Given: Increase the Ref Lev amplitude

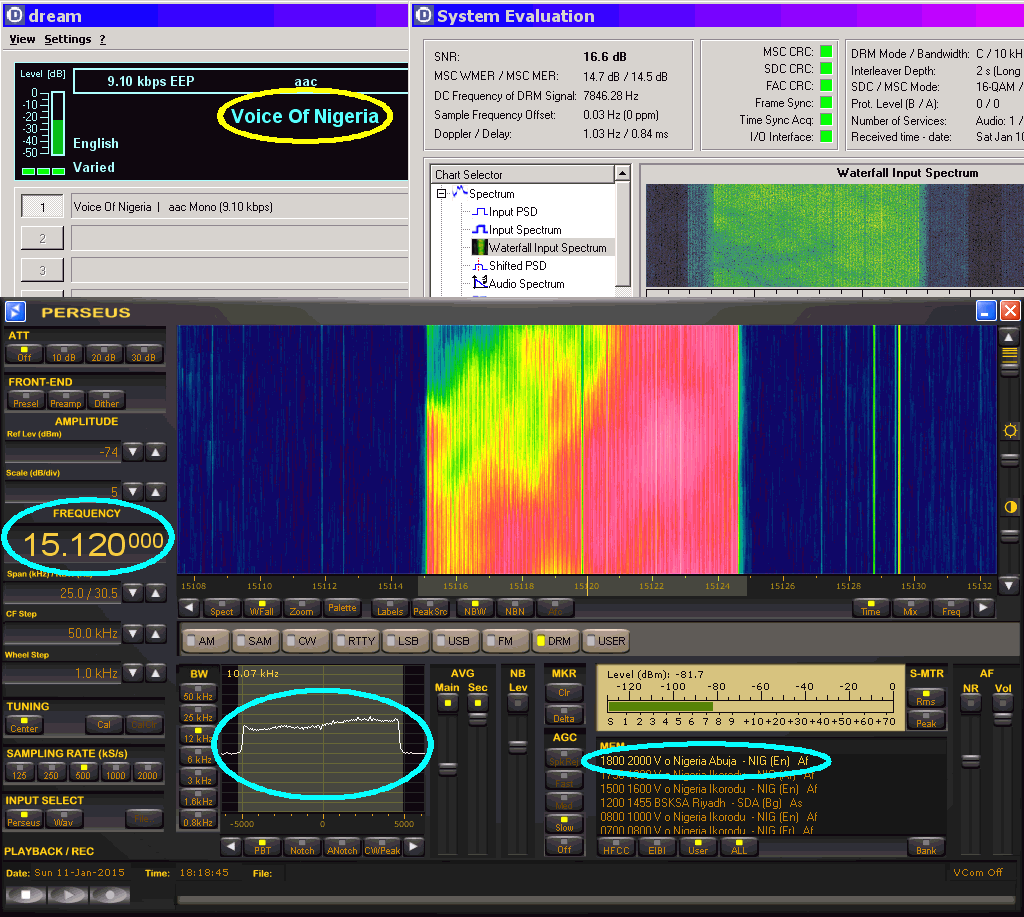Looking at the screenshot, I should 156,452.
